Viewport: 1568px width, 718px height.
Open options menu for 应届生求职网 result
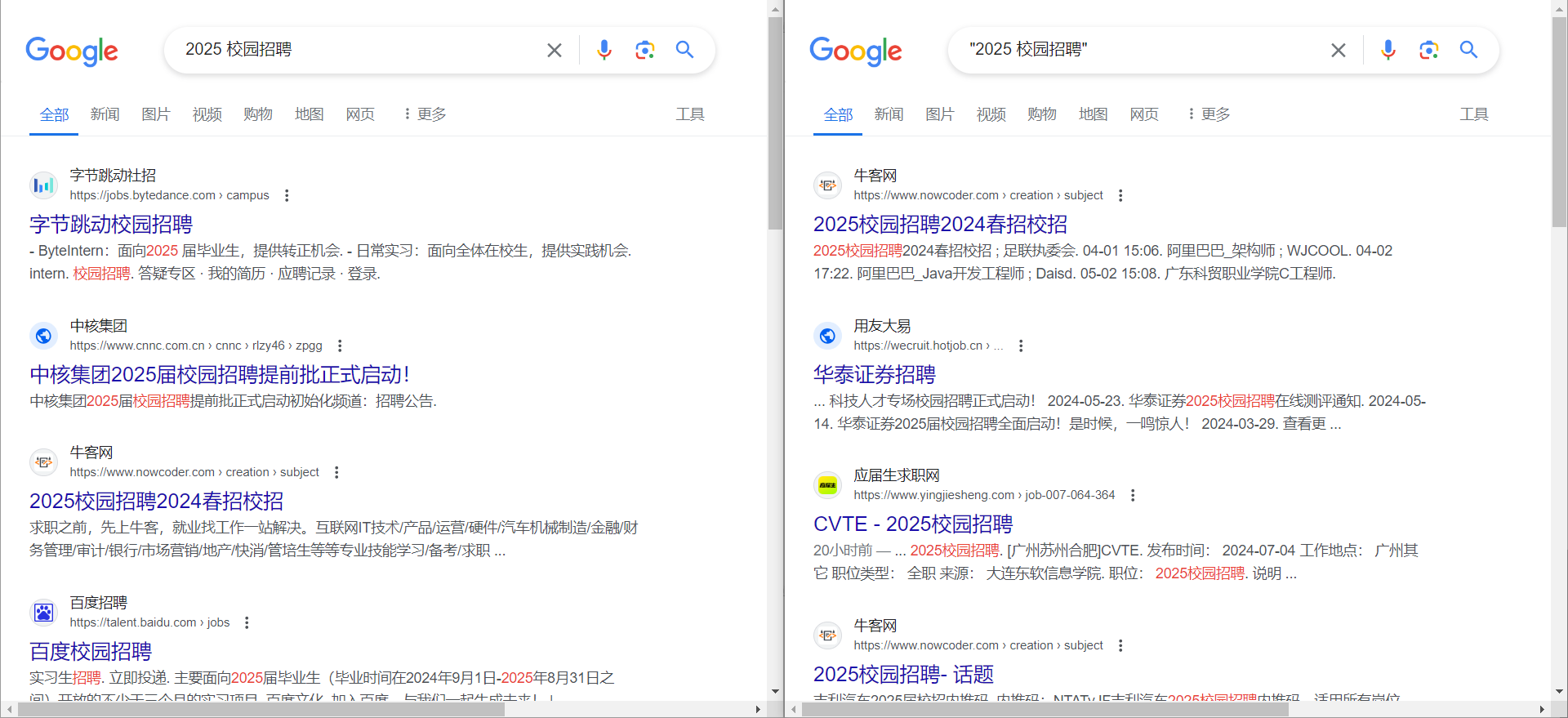pos(1133,495)
